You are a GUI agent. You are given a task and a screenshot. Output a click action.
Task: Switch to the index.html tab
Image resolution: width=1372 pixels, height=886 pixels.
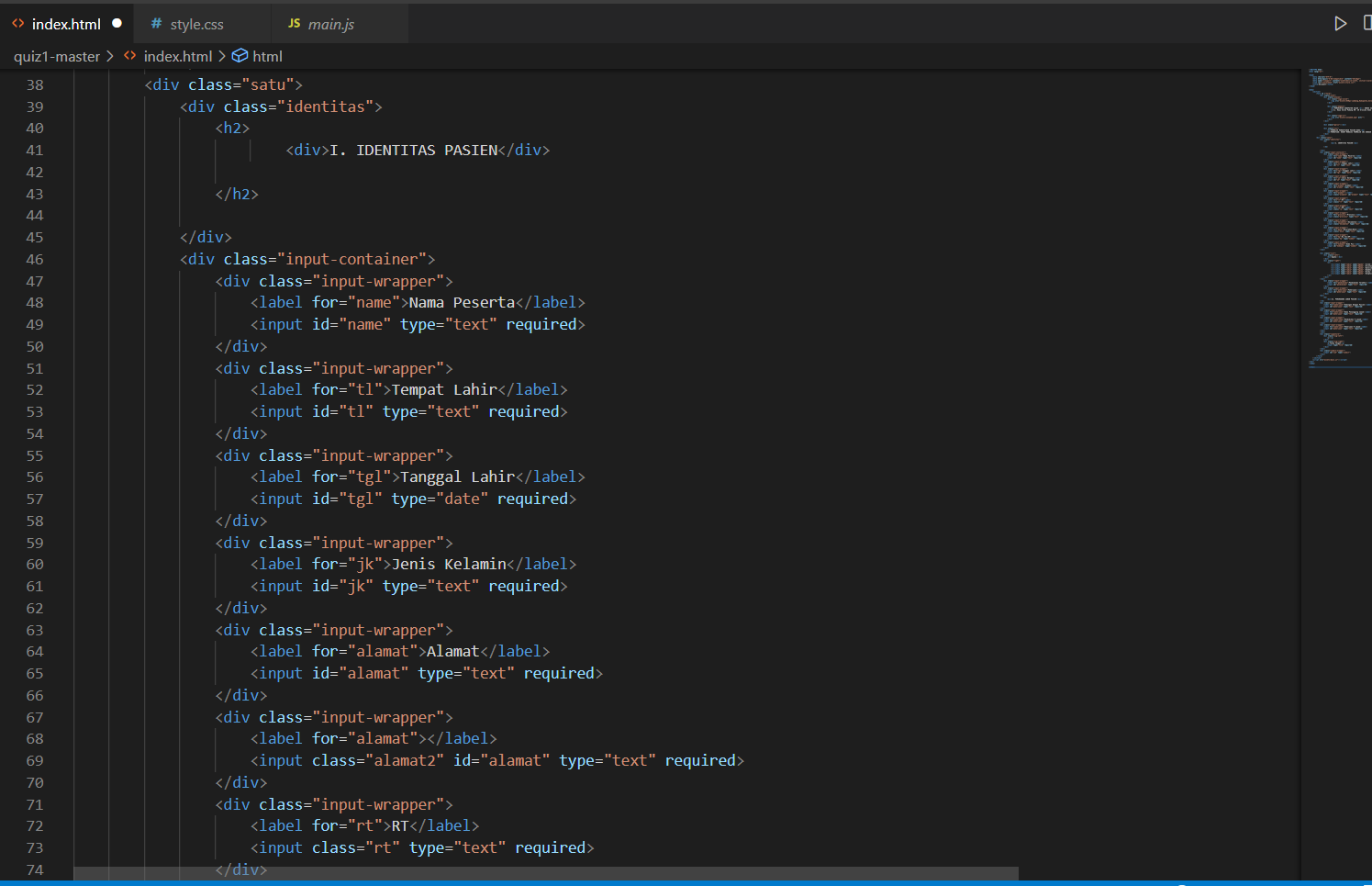coord(67,24)
